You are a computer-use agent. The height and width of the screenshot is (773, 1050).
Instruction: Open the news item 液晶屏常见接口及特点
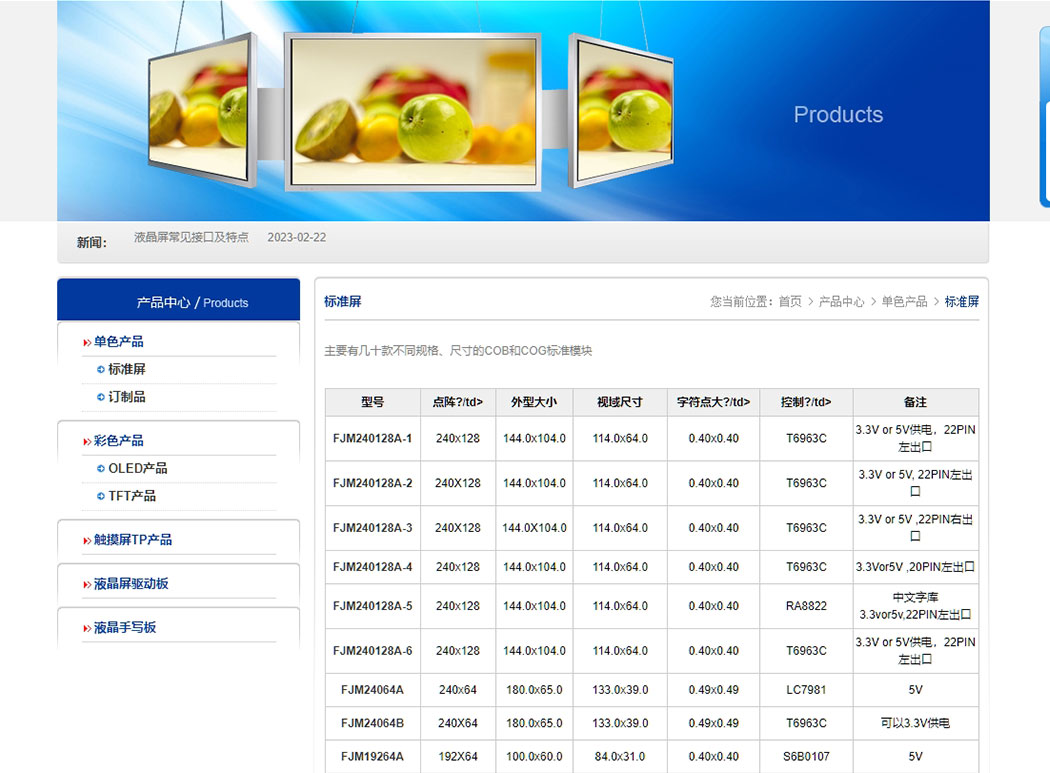click(x=191, y=237)
